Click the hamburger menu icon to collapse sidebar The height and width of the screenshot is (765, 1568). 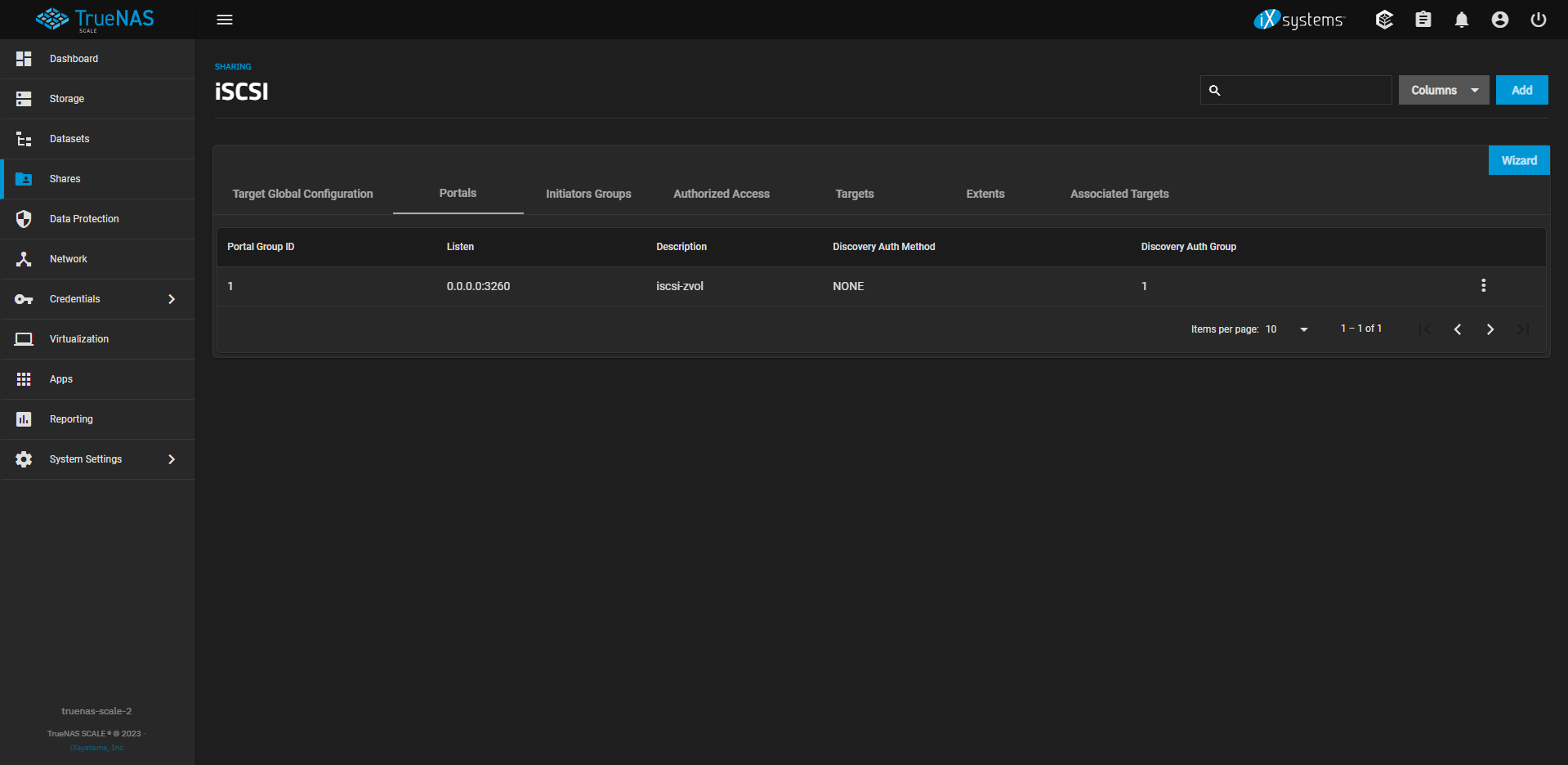[225, 20]
